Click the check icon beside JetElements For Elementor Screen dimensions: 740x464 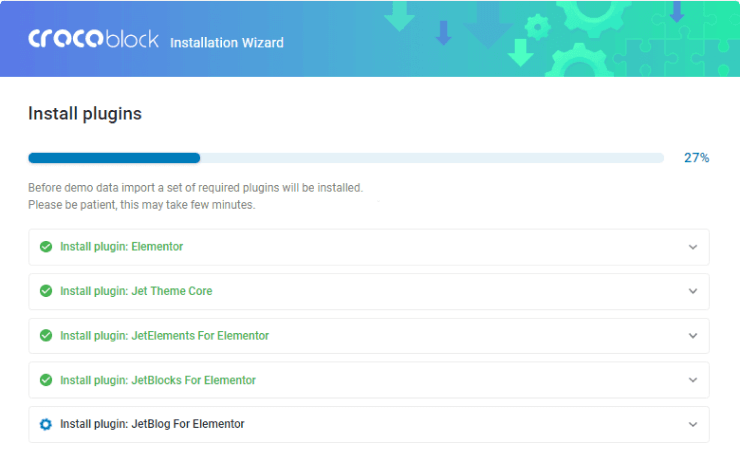point(46,336)
